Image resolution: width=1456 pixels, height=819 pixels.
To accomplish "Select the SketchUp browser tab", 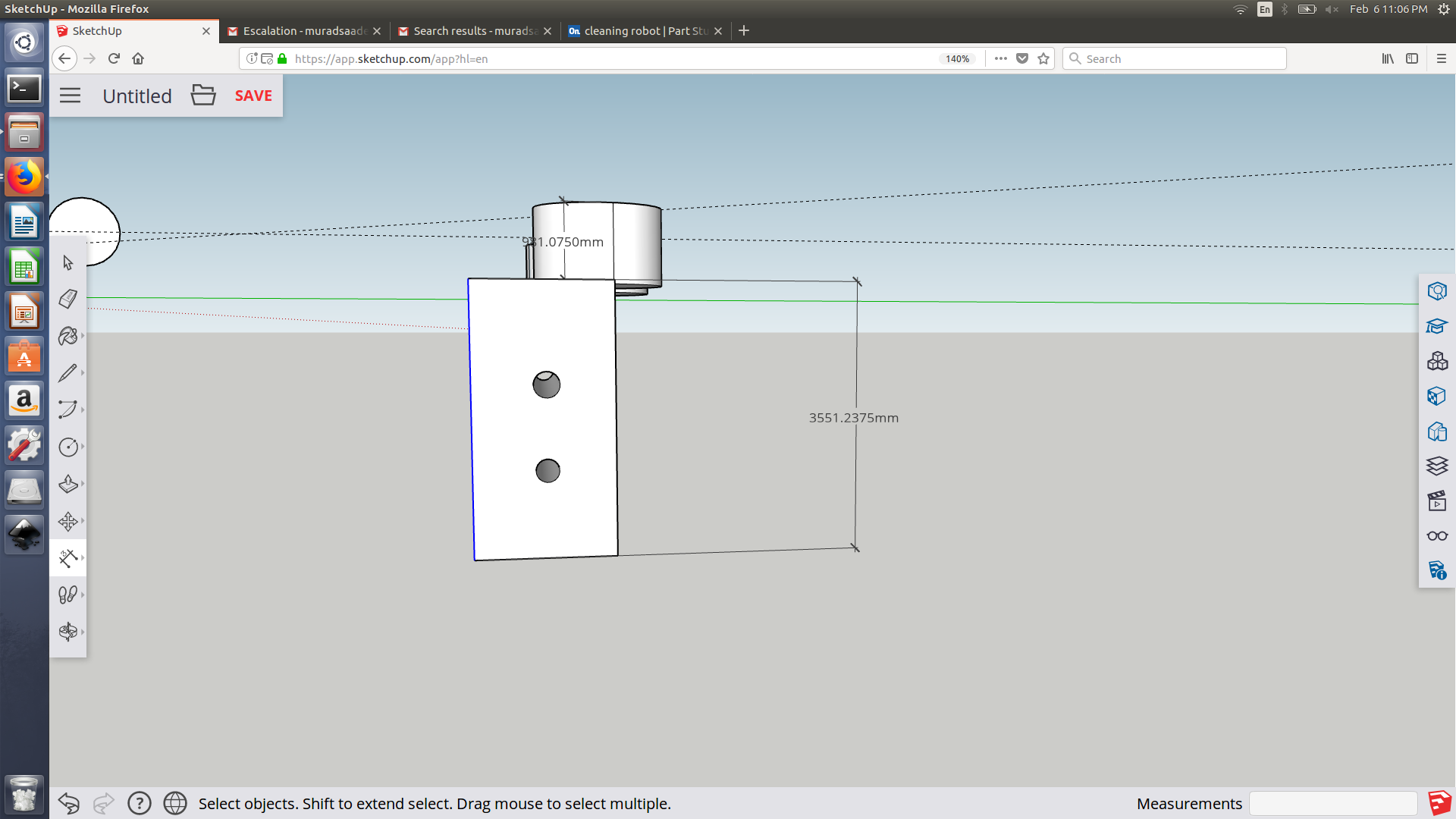I will tap(133, 31).
